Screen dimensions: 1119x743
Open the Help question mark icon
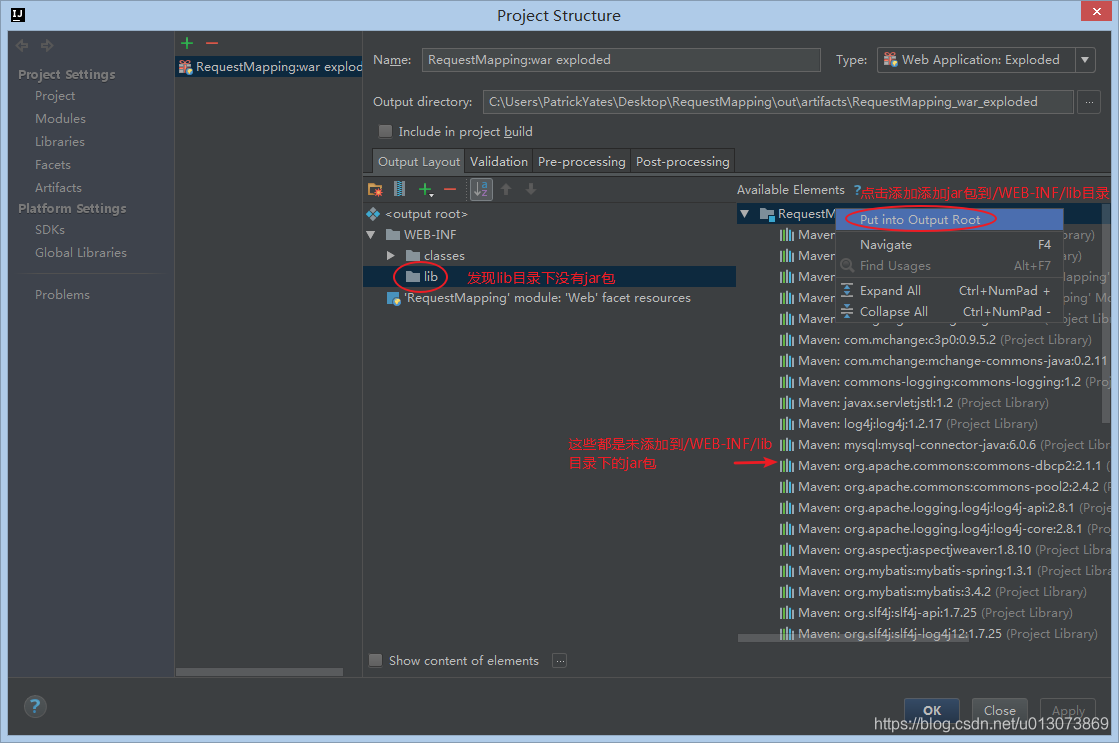point(34,706)
